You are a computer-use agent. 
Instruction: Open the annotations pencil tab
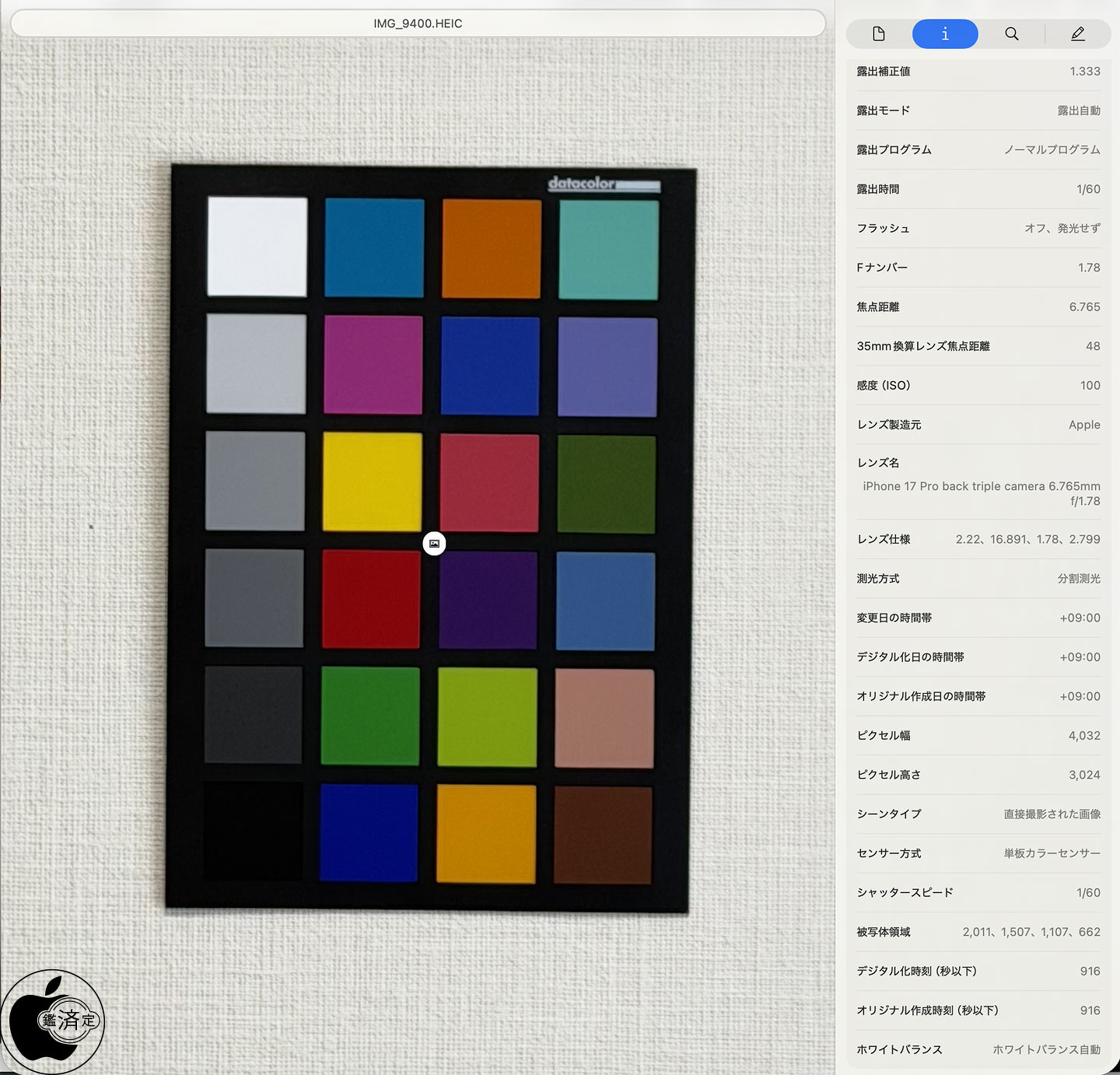pyautogui.click(x=1077, y=33)
